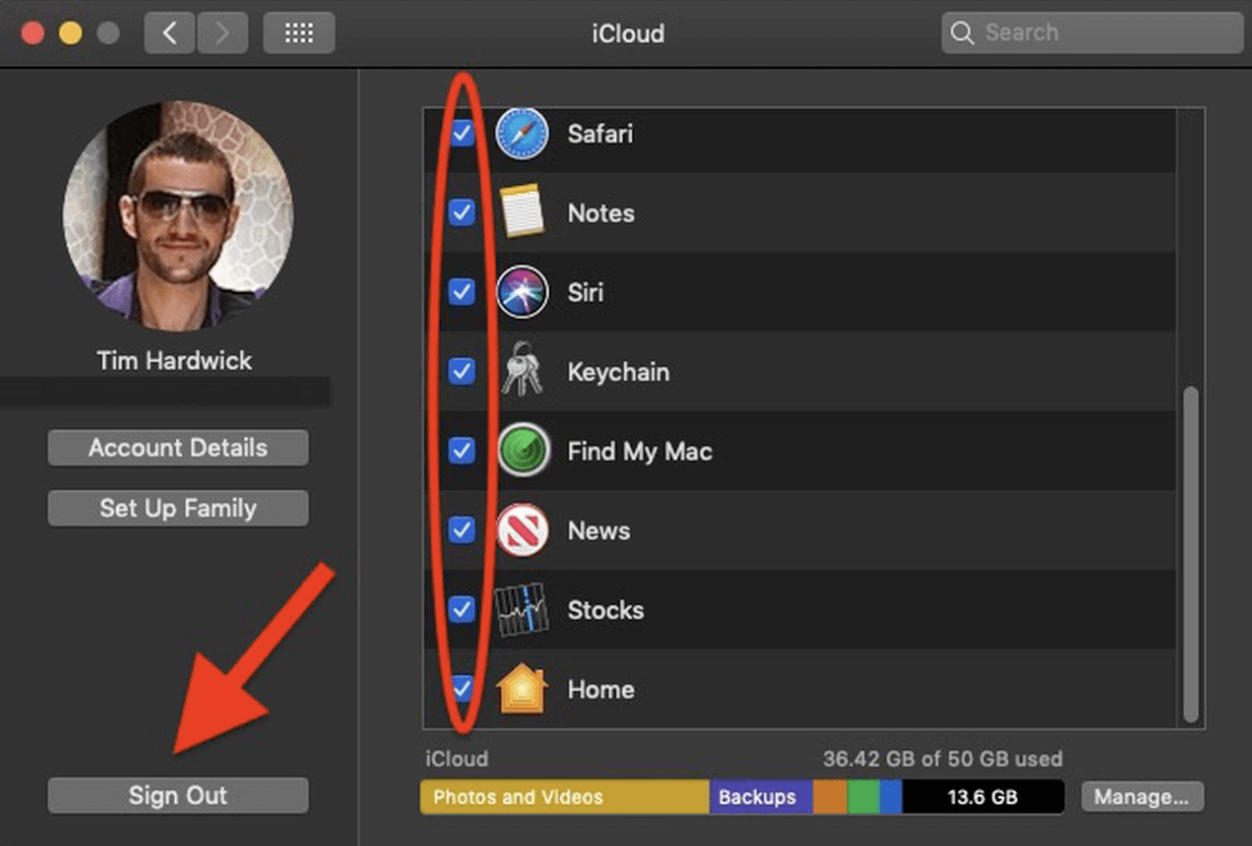This screenshot has height=846, width=1252.
Task: Click the News app icon
Action: point(521,530)
